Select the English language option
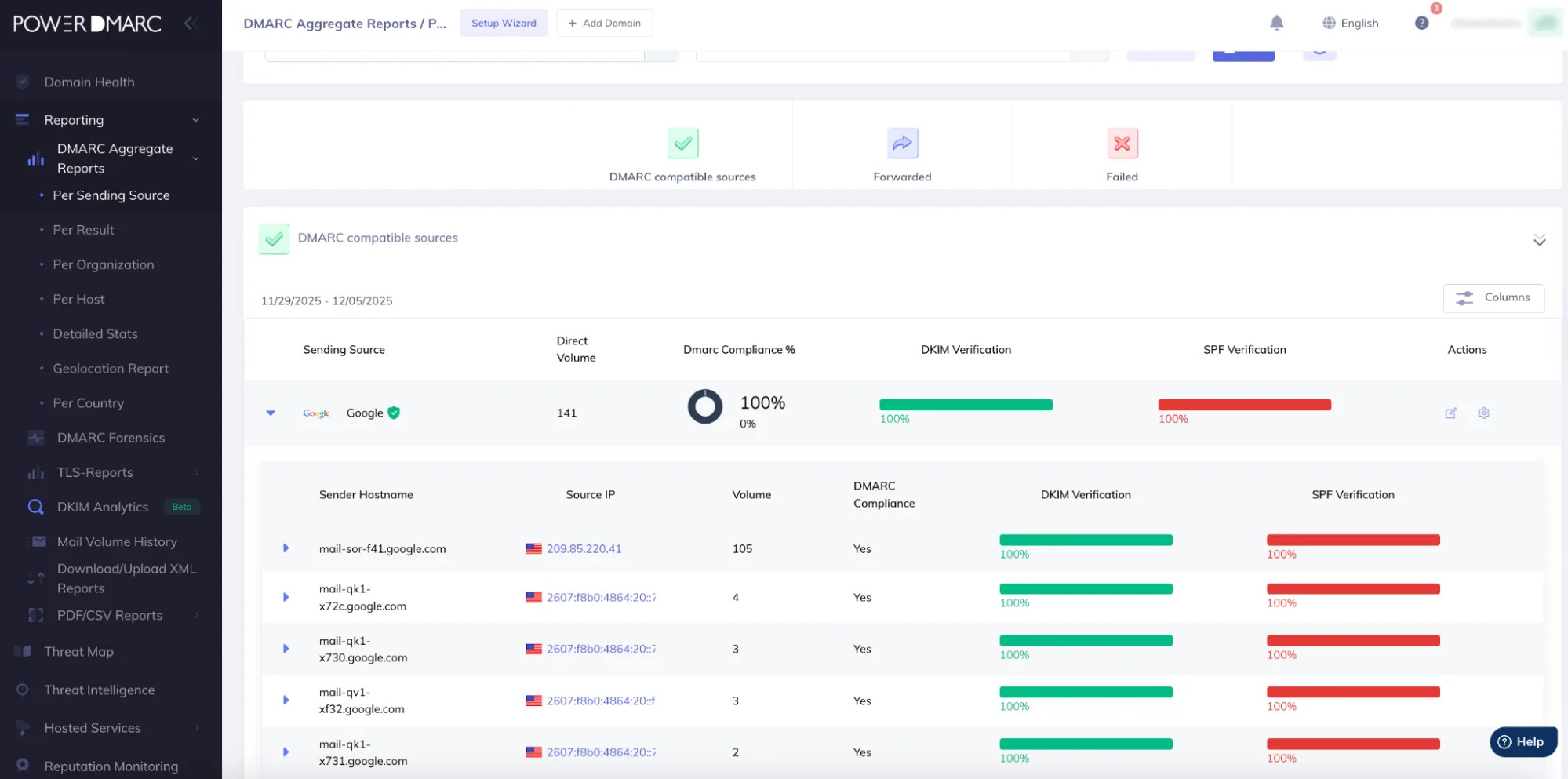This screenshot has height=779, width=1568. click(1359, 23)
